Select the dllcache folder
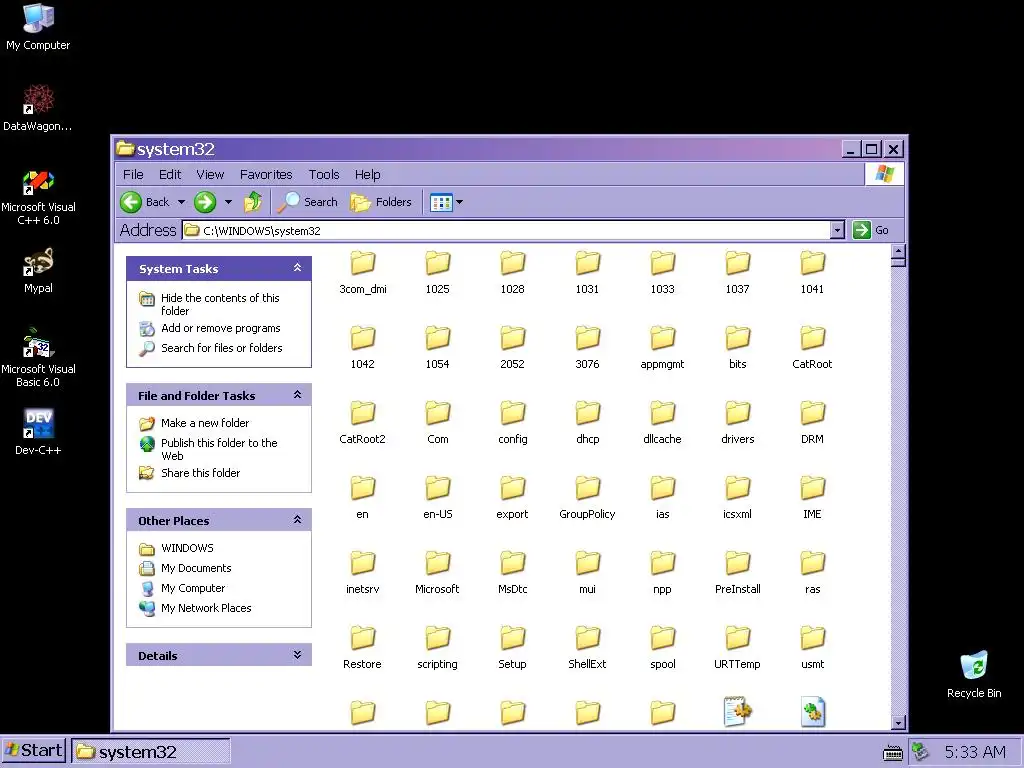This screenshot has width=1024, height=768. tap(662, 423)
